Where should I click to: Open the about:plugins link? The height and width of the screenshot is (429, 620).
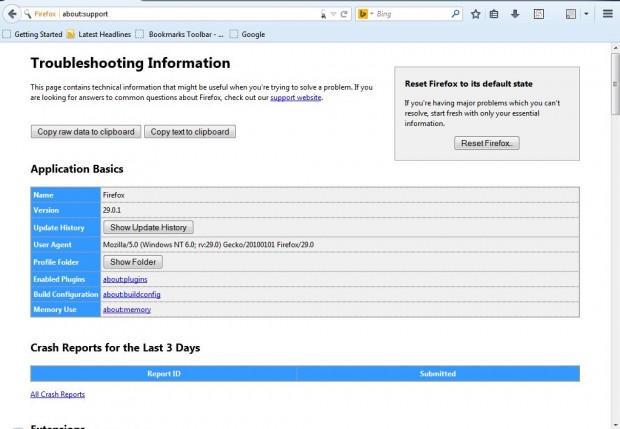tap(125, 279)
